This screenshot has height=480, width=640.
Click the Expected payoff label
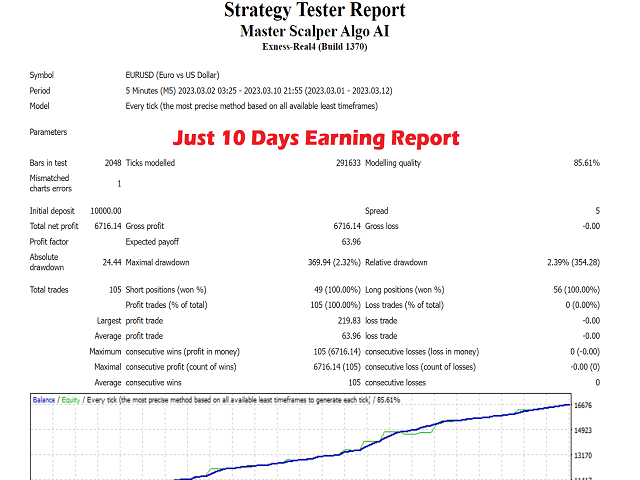click(x=152, y=242)
